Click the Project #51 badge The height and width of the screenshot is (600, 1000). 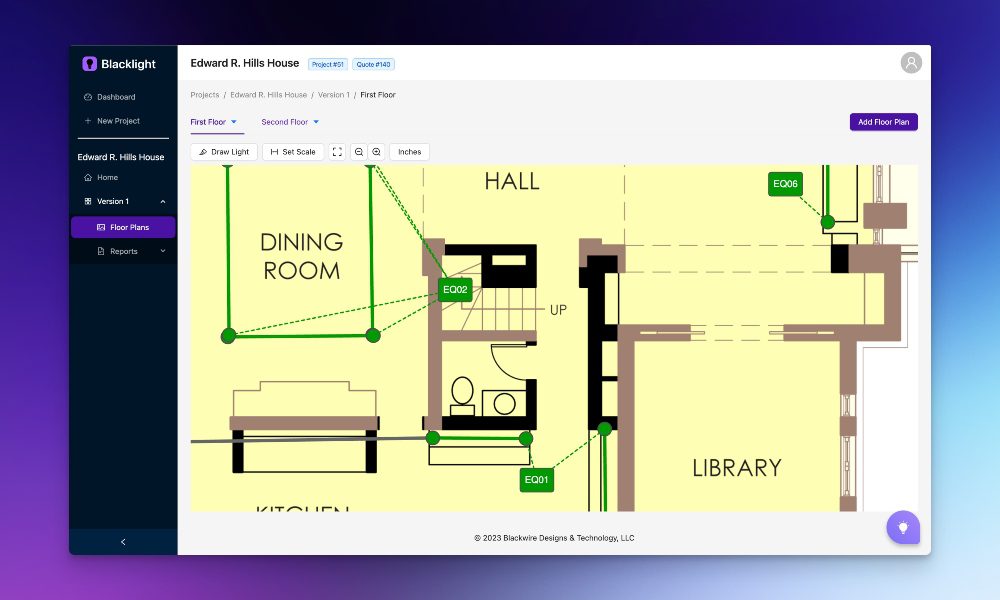[x=328, y=64]
